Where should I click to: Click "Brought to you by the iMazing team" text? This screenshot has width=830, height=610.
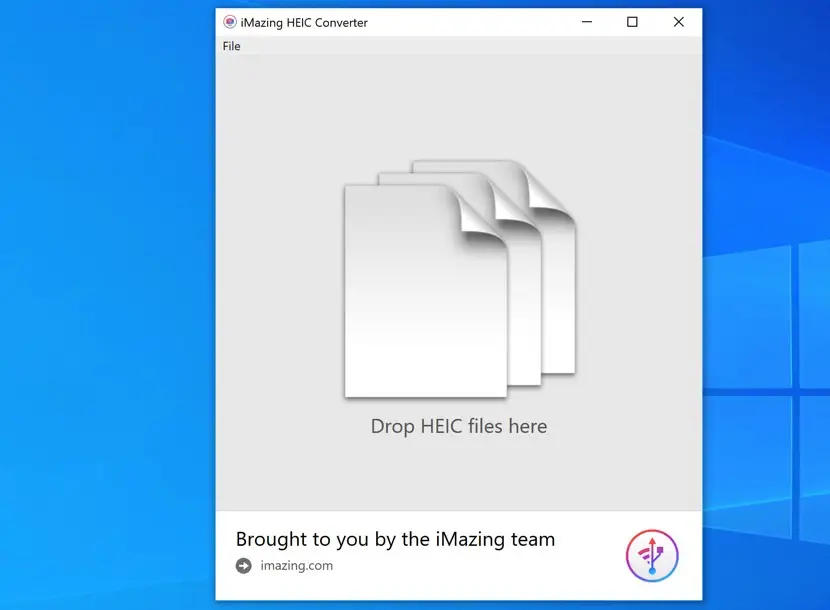395,539
